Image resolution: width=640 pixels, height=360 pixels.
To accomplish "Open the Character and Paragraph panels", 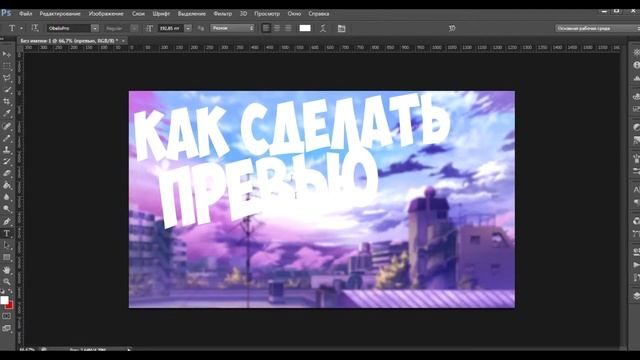I will click(342, 28).
